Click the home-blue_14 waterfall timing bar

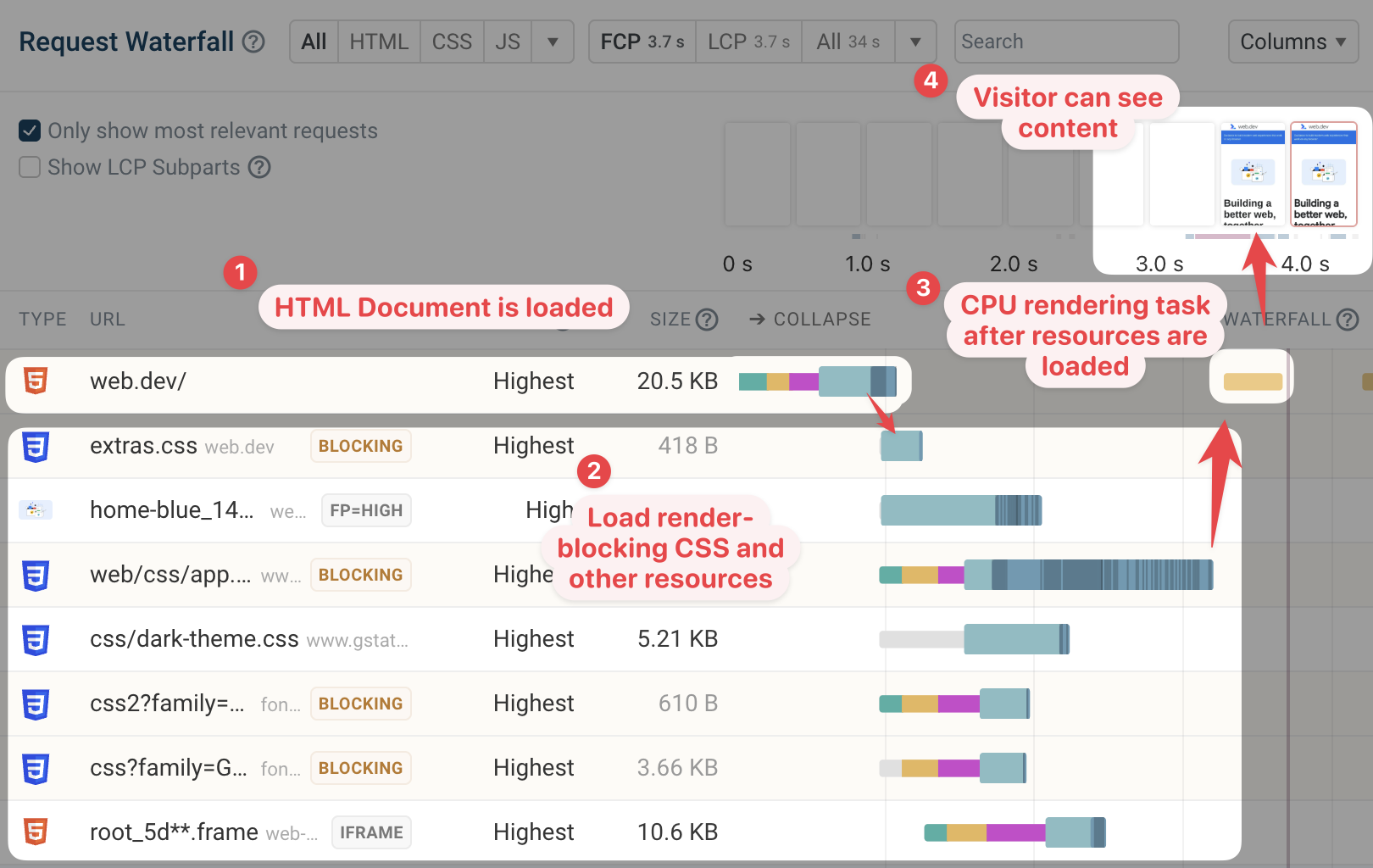tap(961, 510)
